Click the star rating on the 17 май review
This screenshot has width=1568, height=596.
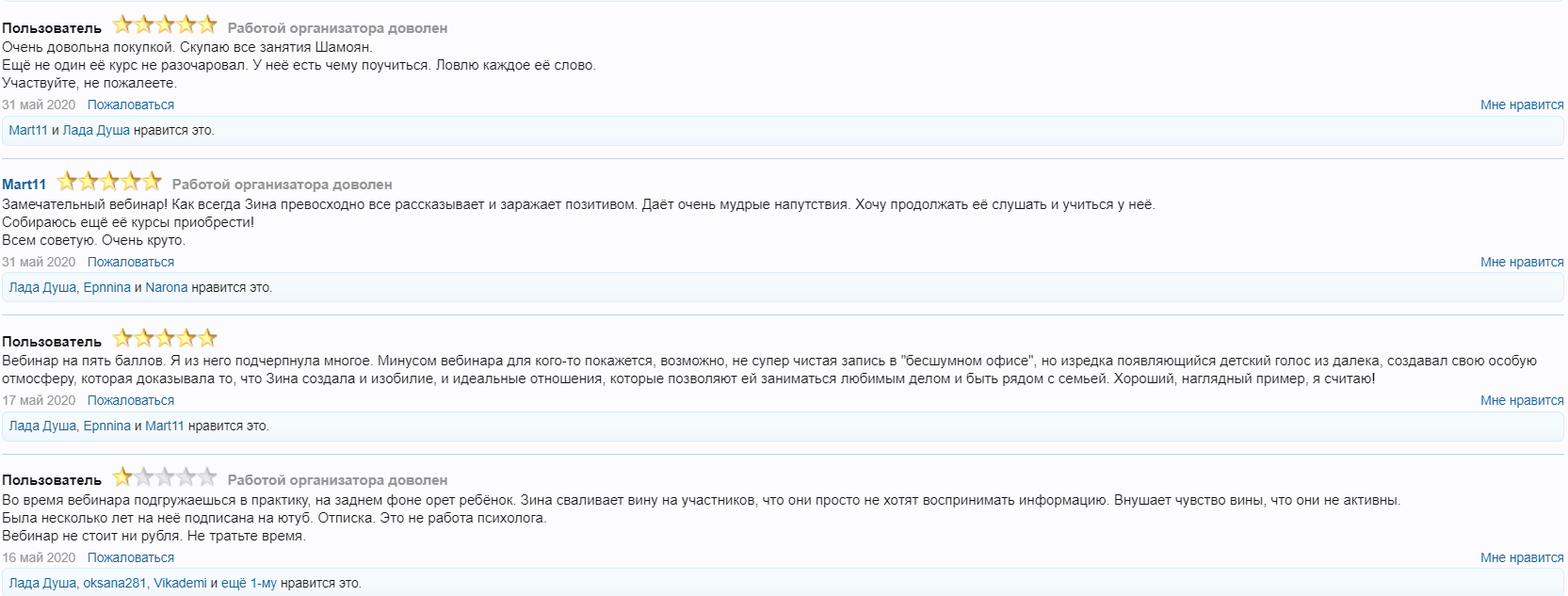165,339
